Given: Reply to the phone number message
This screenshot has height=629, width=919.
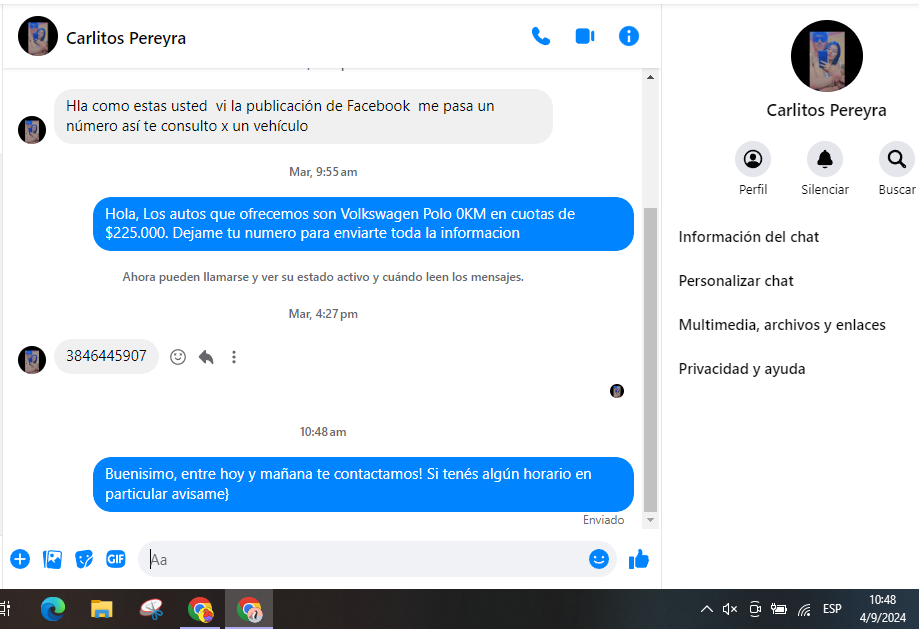Looking at the screenshot, I should tap(206, 357).
